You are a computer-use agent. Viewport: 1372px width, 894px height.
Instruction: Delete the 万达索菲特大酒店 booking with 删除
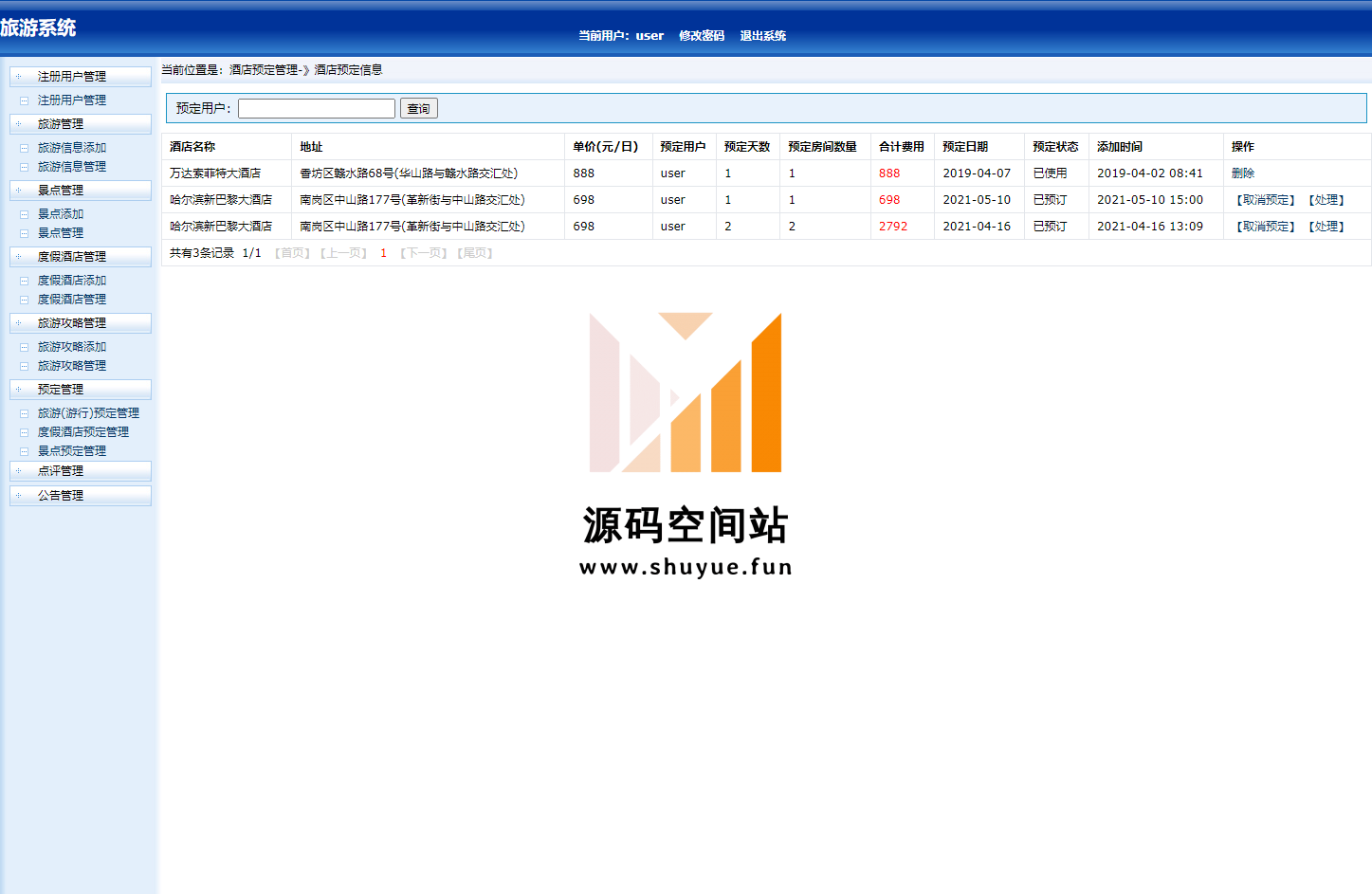click(1243, 173)
